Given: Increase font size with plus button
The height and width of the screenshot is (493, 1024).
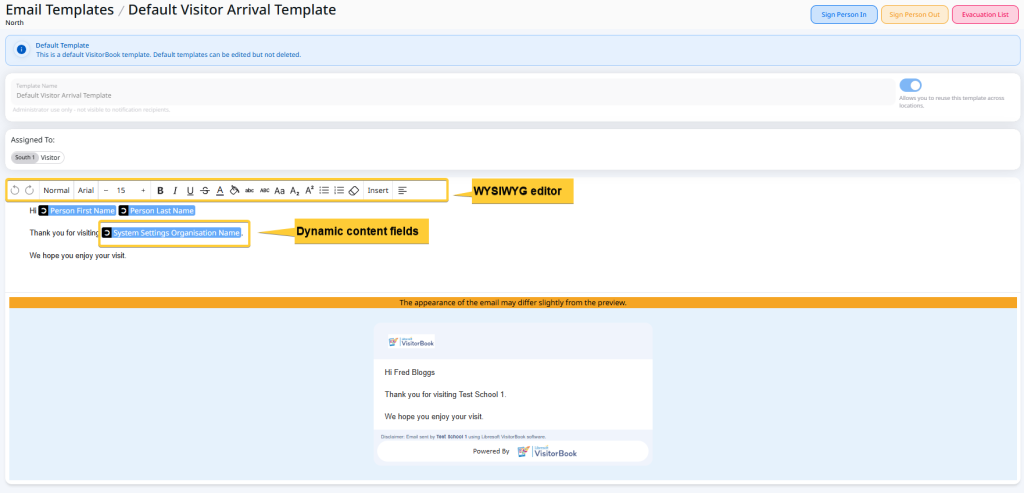Looking at the screenshot, I should 143,190.
